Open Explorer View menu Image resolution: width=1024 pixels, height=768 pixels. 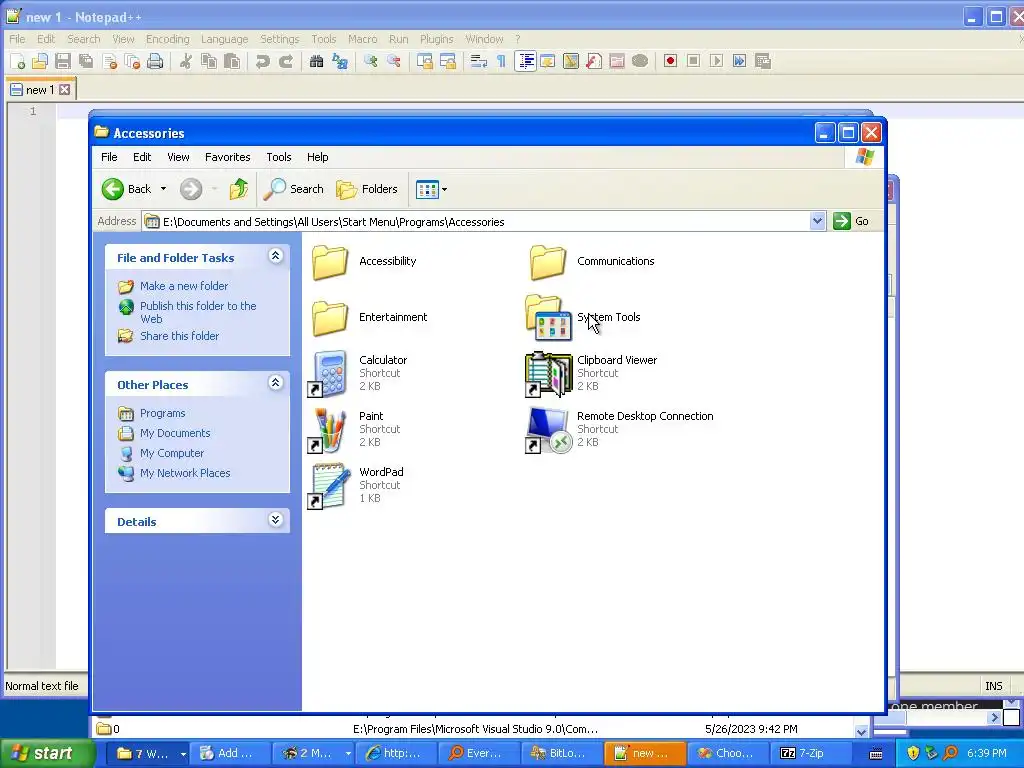178,157
